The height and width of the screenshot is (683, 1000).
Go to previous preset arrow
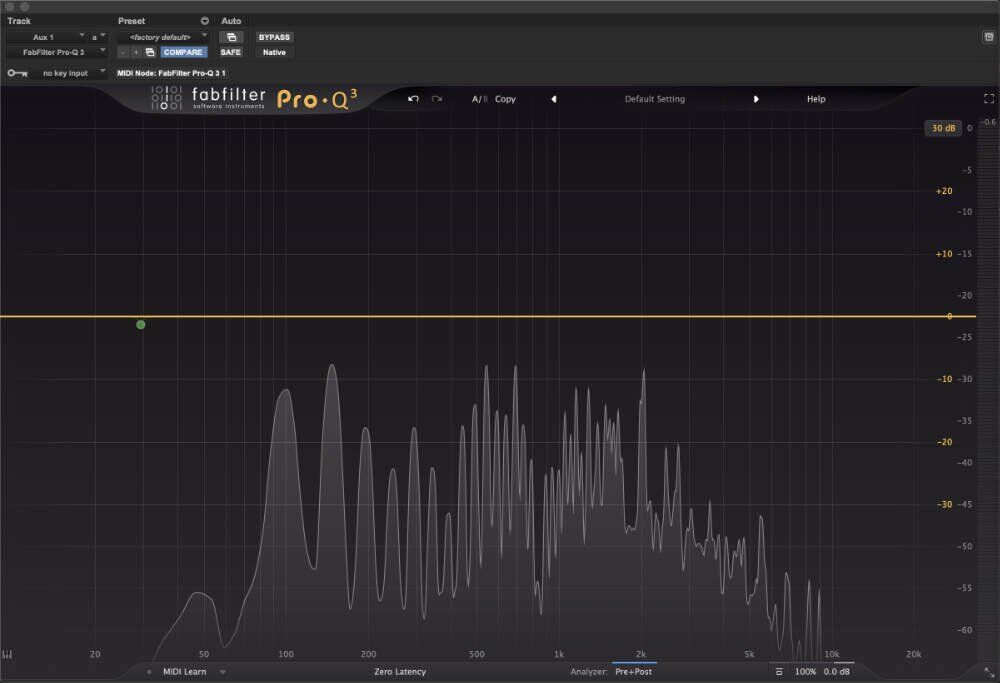(554, 99)
